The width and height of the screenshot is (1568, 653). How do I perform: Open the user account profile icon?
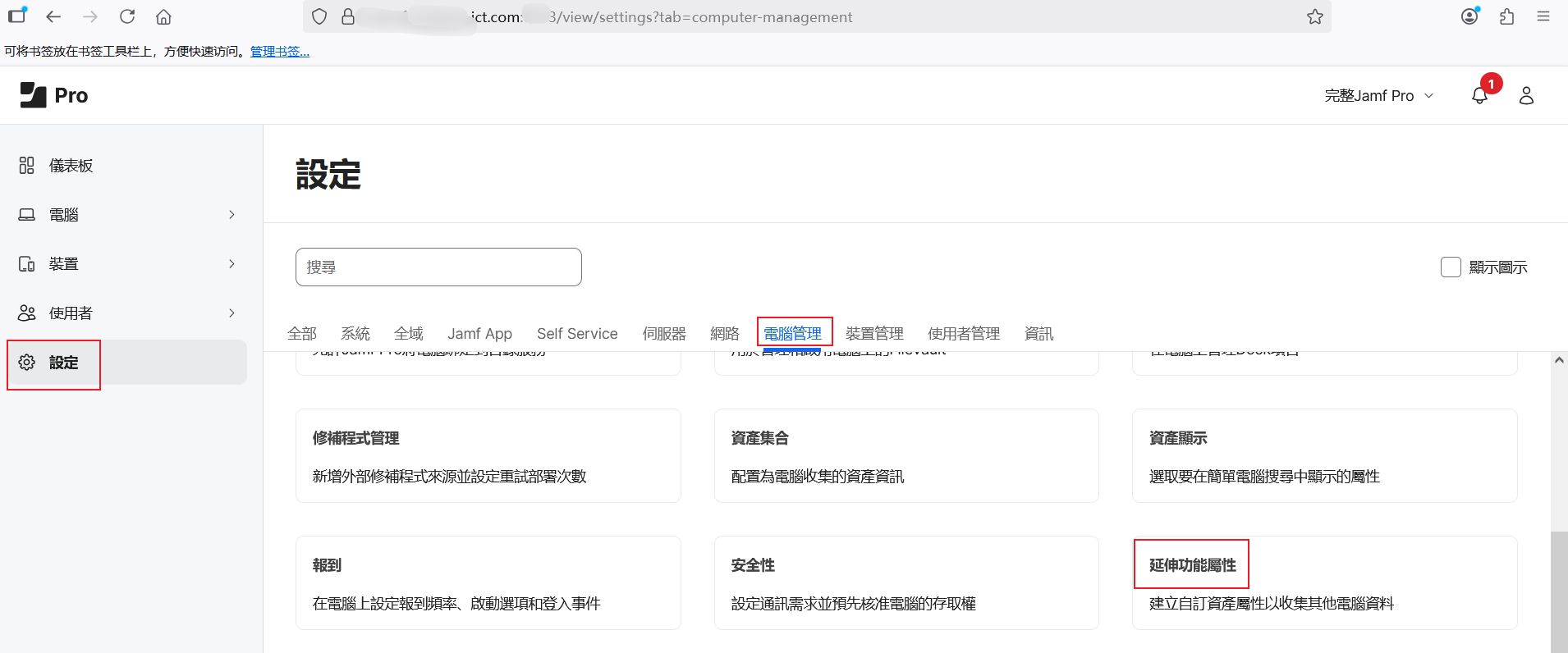click(x=1526, y=96)
